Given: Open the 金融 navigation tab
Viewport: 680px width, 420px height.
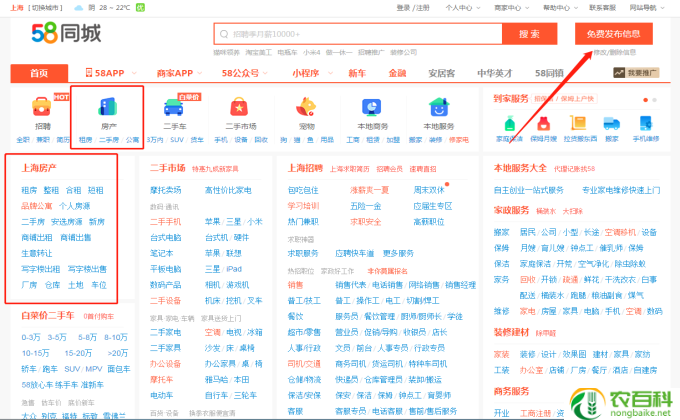Looking at the screenshot, I should (x=397, y=73).
